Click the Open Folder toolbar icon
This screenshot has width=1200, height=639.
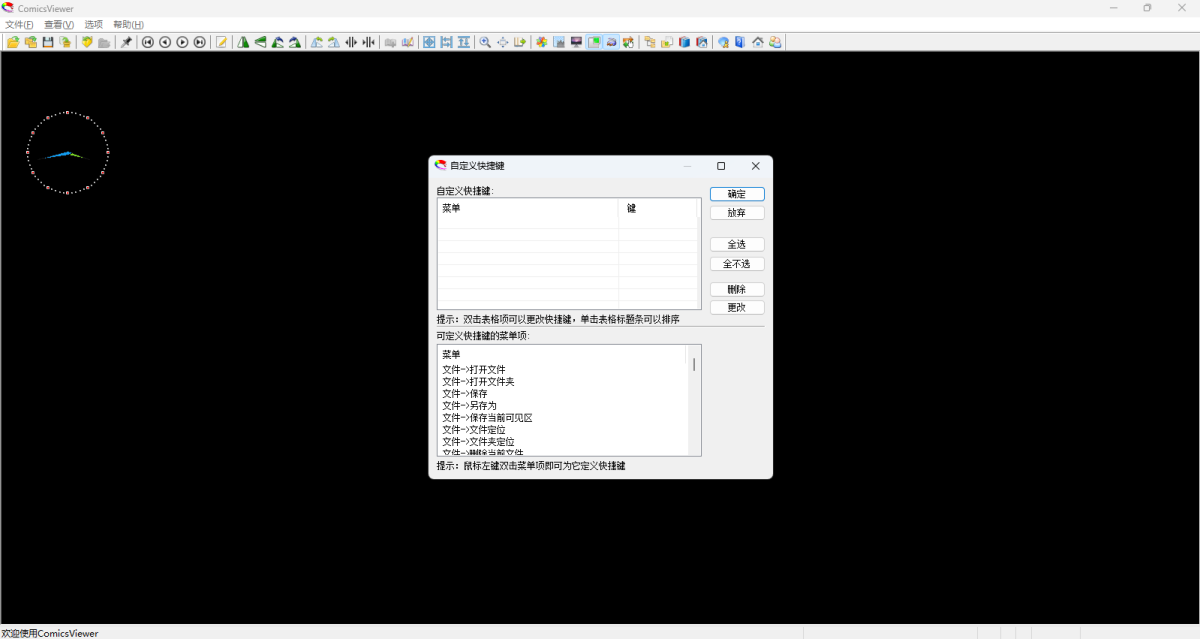30,42
